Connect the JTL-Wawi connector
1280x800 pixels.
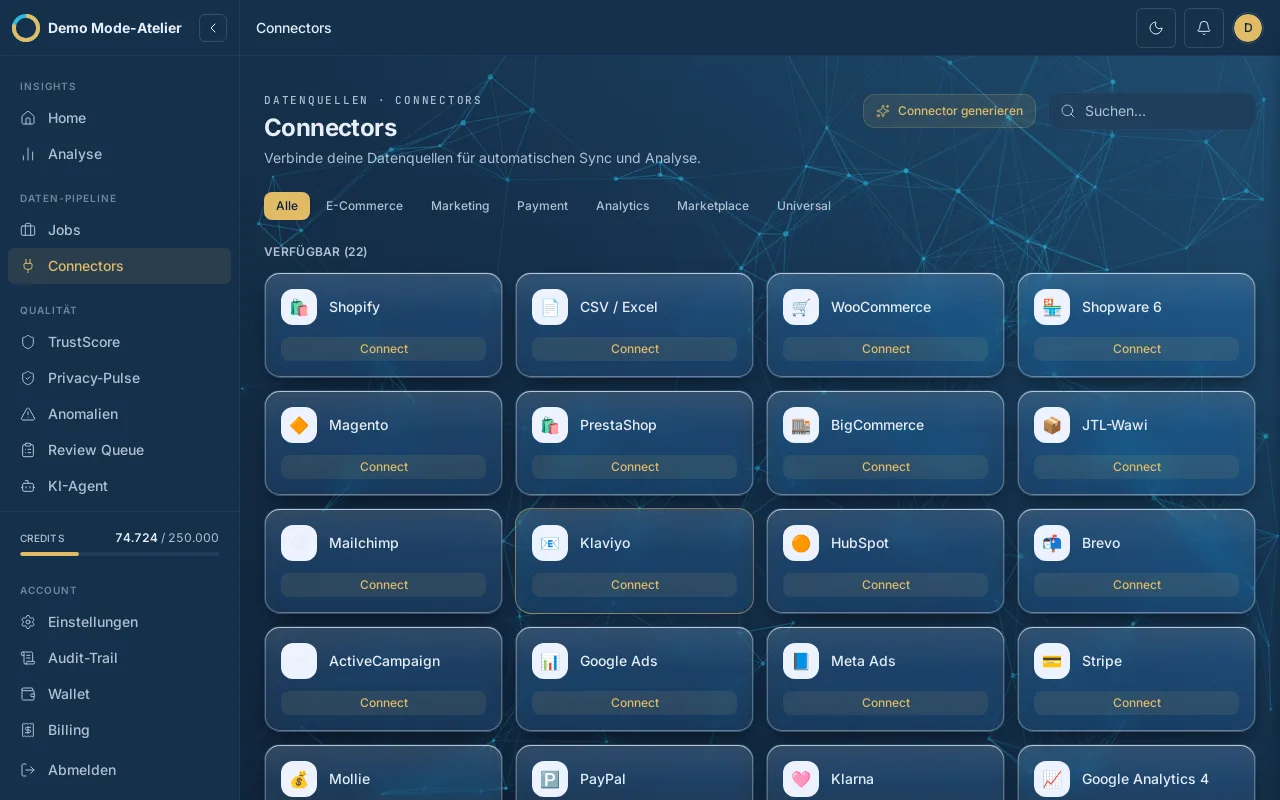click(x=1136, y=467)
